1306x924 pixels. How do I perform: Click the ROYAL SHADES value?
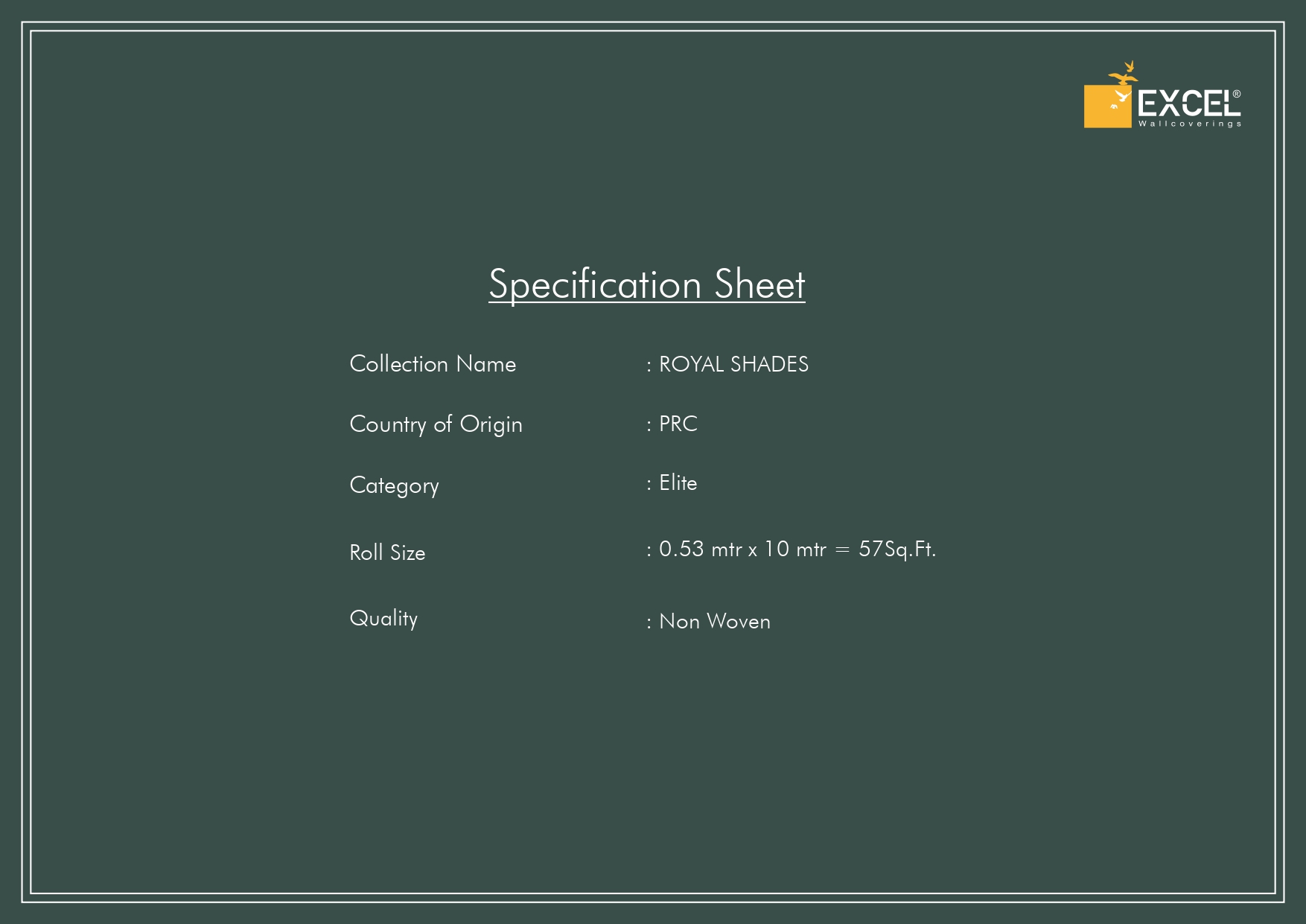click(733, 364)
